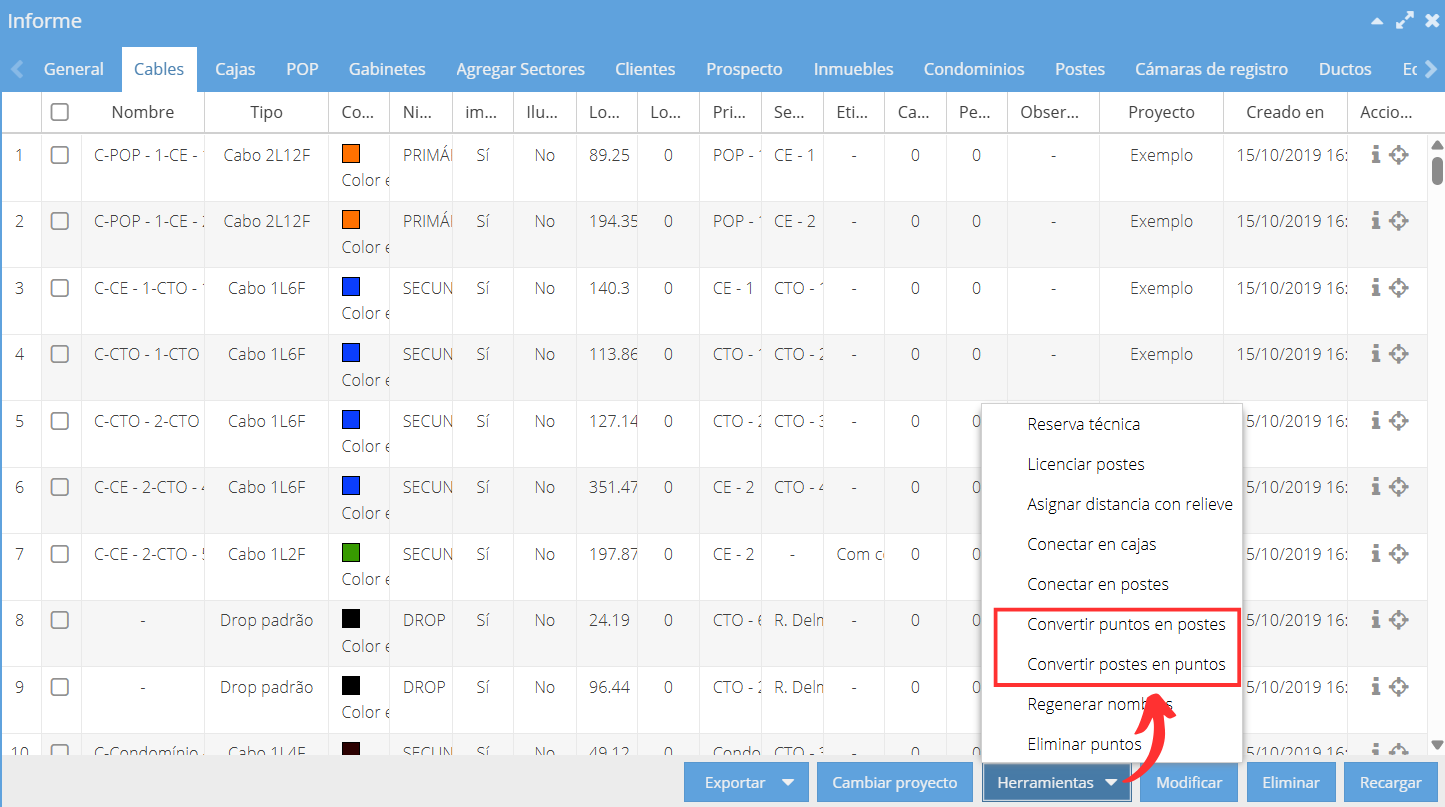Image resolution: width=1445 pixels, height=807 pixels.
Task: Switch to the Clientes tab
Action: (645, 69)
